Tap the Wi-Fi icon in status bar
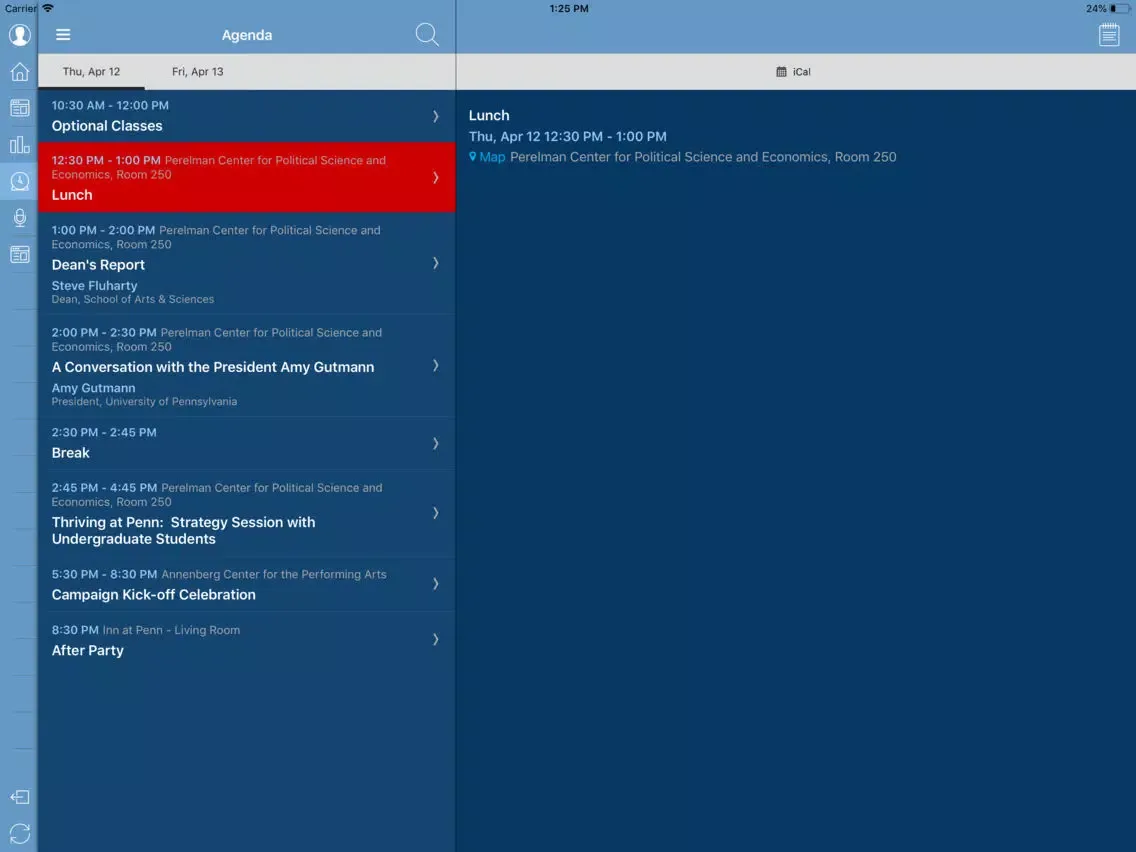This screenshot has height=852, width=1136. point(48,9)
